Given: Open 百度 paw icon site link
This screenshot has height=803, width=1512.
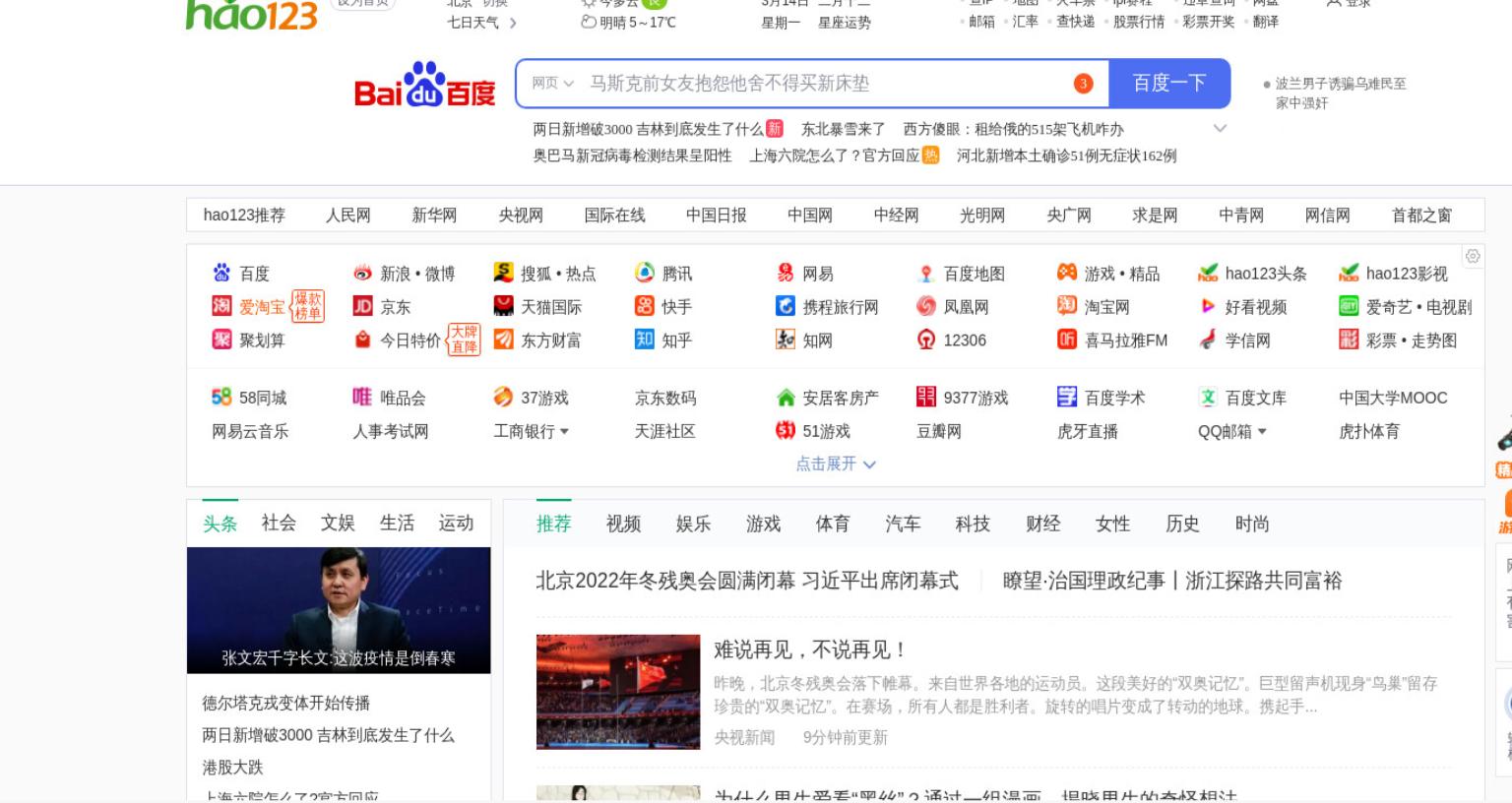Looking at the screenshot, I should pyautogui.click(x=221, y=273).
